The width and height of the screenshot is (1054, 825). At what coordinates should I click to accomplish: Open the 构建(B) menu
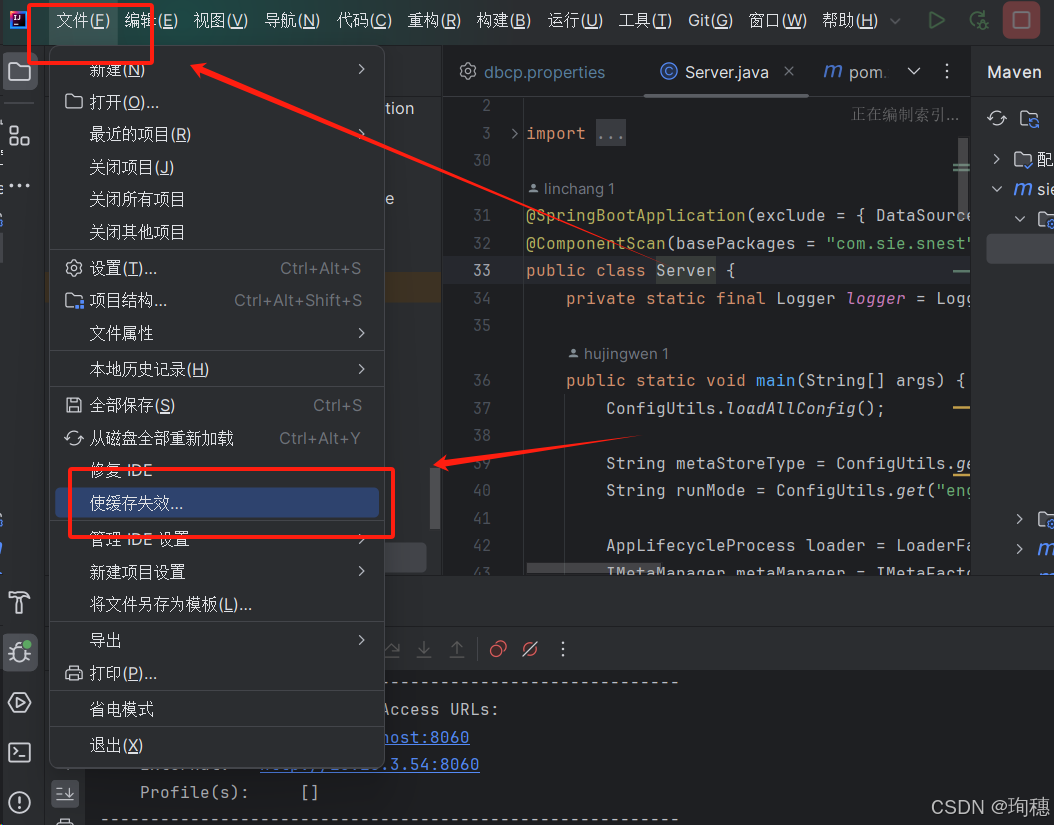503,20
